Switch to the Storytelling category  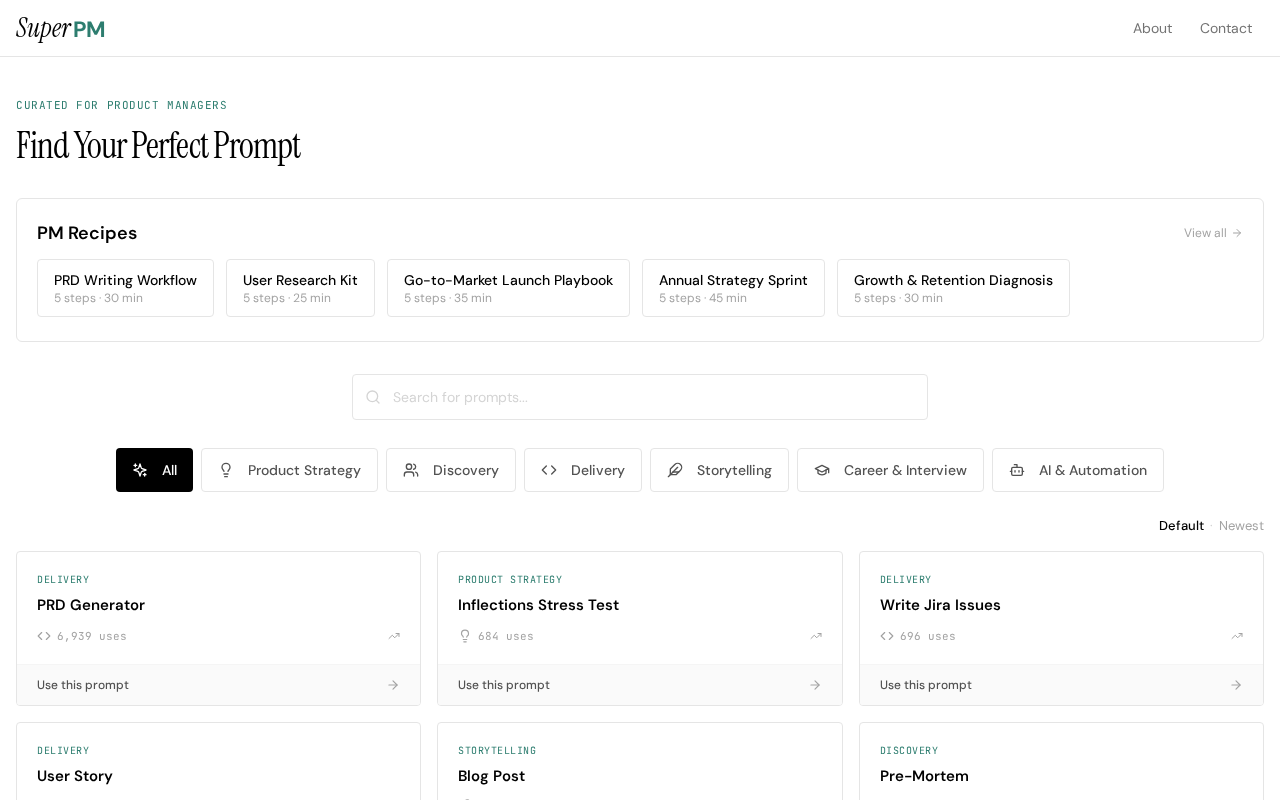(x=719, y=470)
